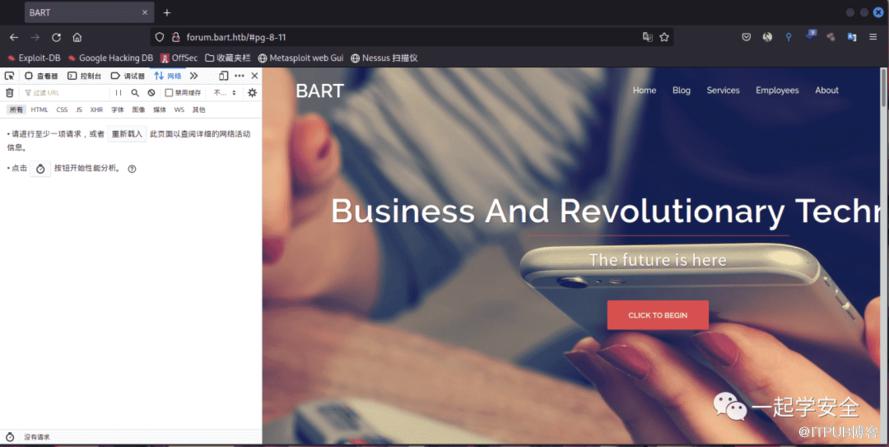Click the Employees nav link
This screenshot has width=889, height=447.
777,90
